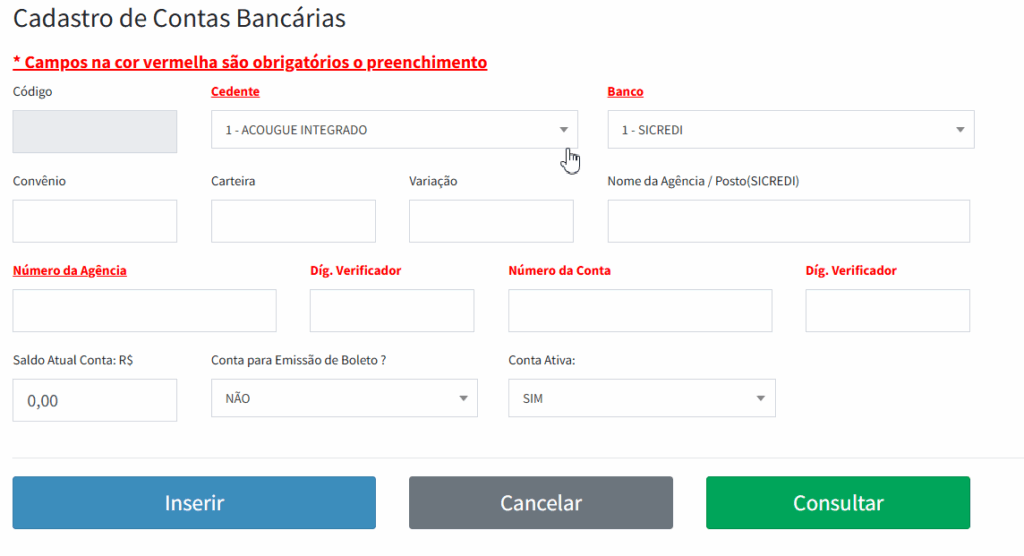Screen dimensions: 1024x556
Task: Expand the Conta Ativa dropdown
Action: tap(641, 398)
